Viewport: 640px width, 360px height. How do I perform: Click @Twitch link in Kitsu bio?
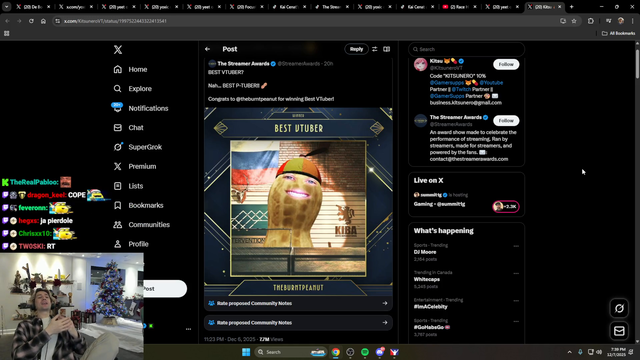click(461, 89)
